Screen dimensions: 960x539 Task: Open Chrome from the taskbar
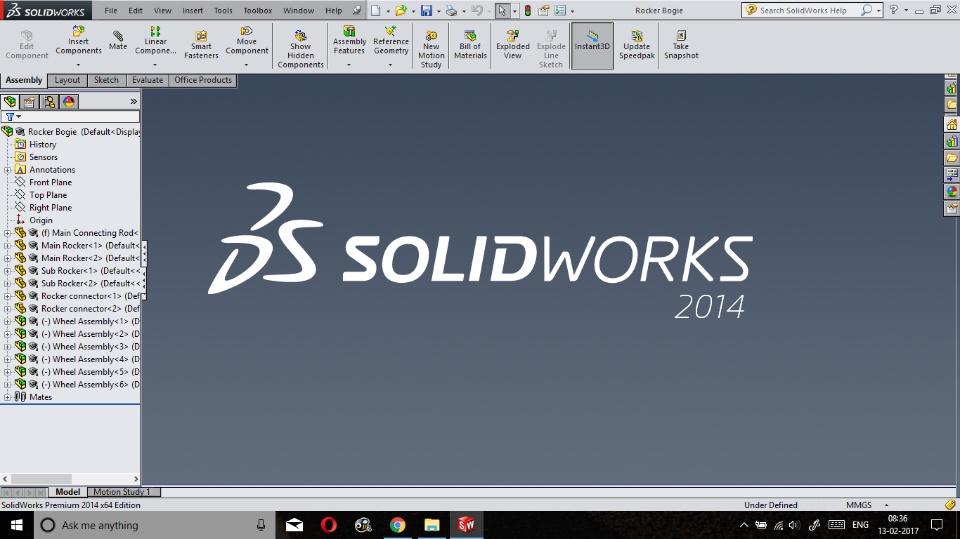(397, 525)
